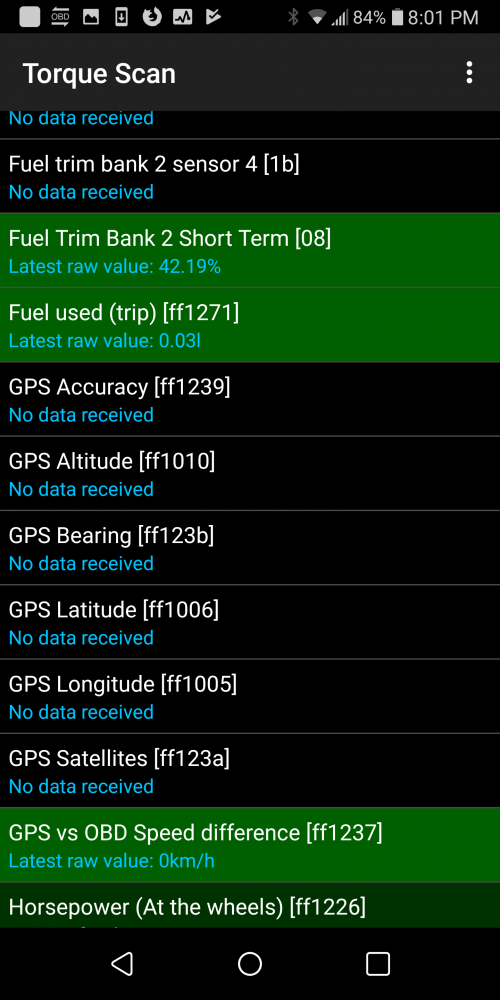This screenshot has height=1000, width=500.
Task: Tap the Android back navigation button
Action: pos(122,964)
